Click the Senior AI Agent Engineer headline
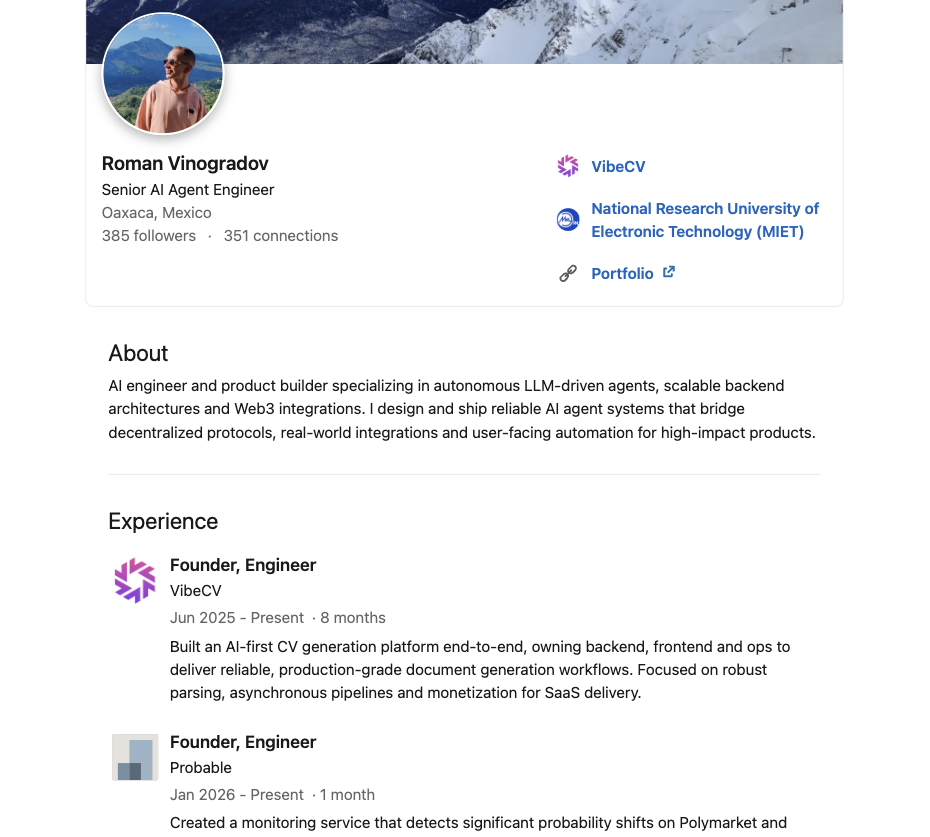This screenshot has width=930, height=837. click(x=187, y=189)
